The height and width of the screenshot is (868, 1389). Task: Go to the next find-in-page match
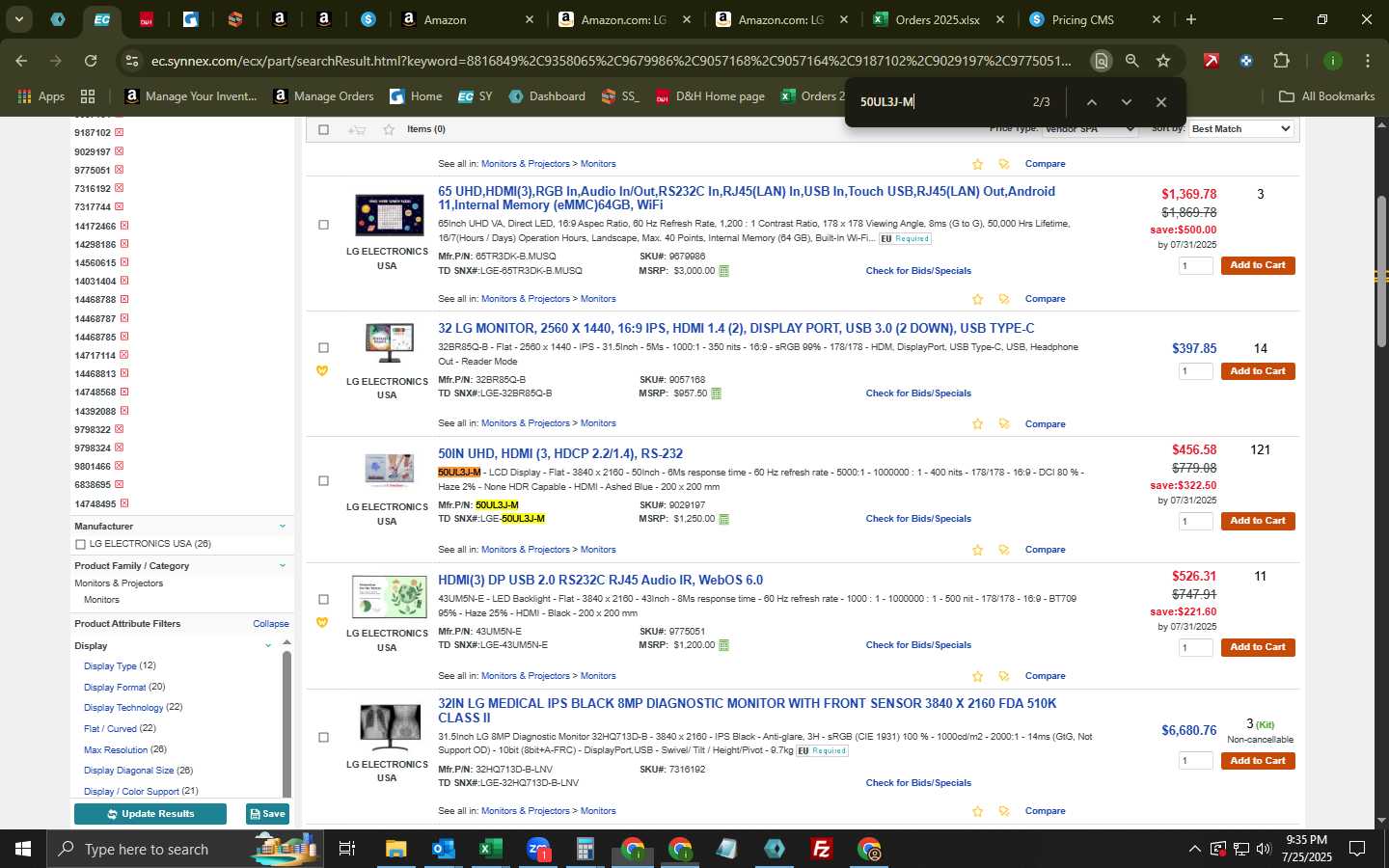pos(1126,102)
